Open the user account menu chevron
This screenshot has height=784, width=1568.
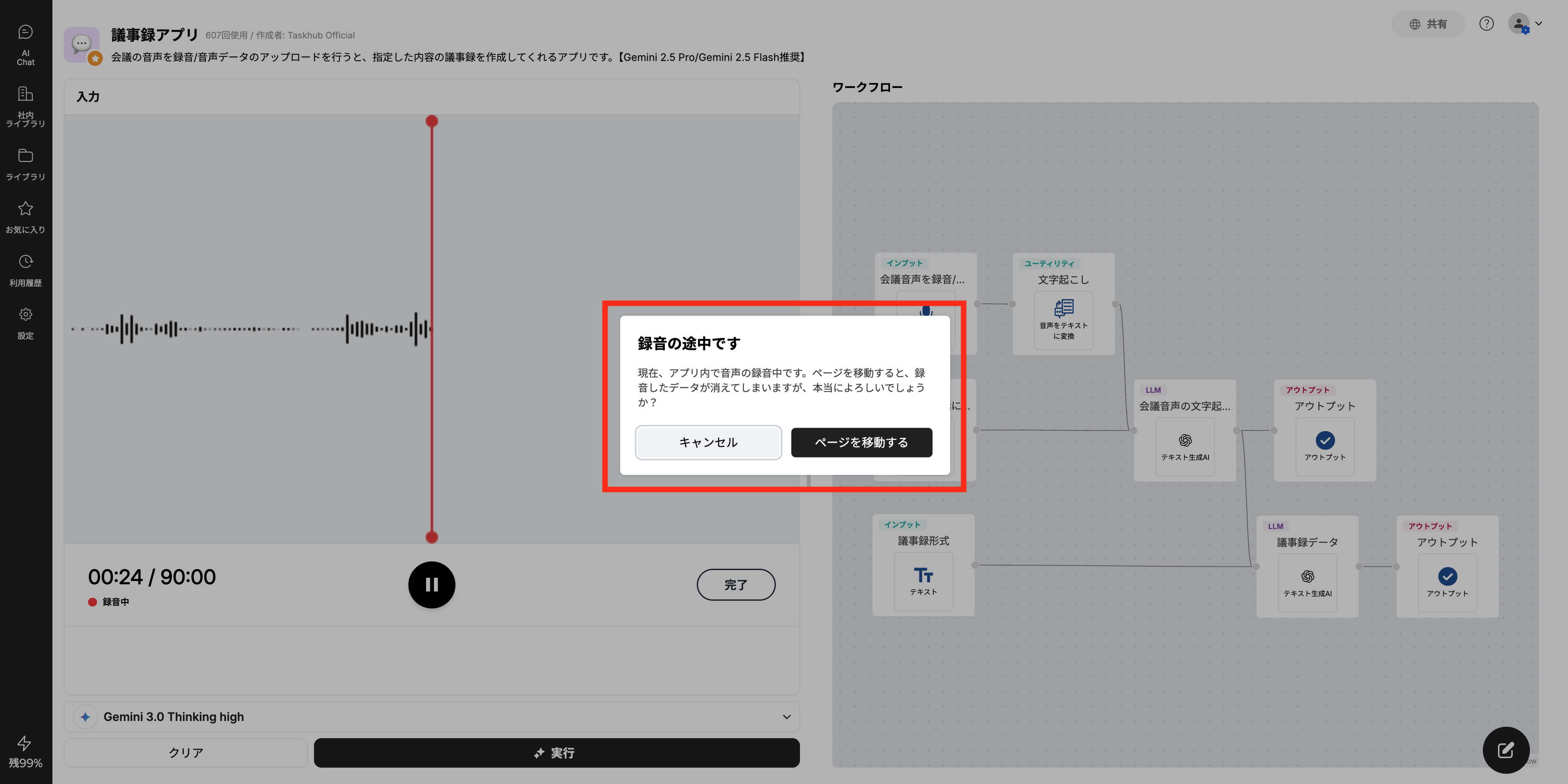click(x=1539, y=24)
